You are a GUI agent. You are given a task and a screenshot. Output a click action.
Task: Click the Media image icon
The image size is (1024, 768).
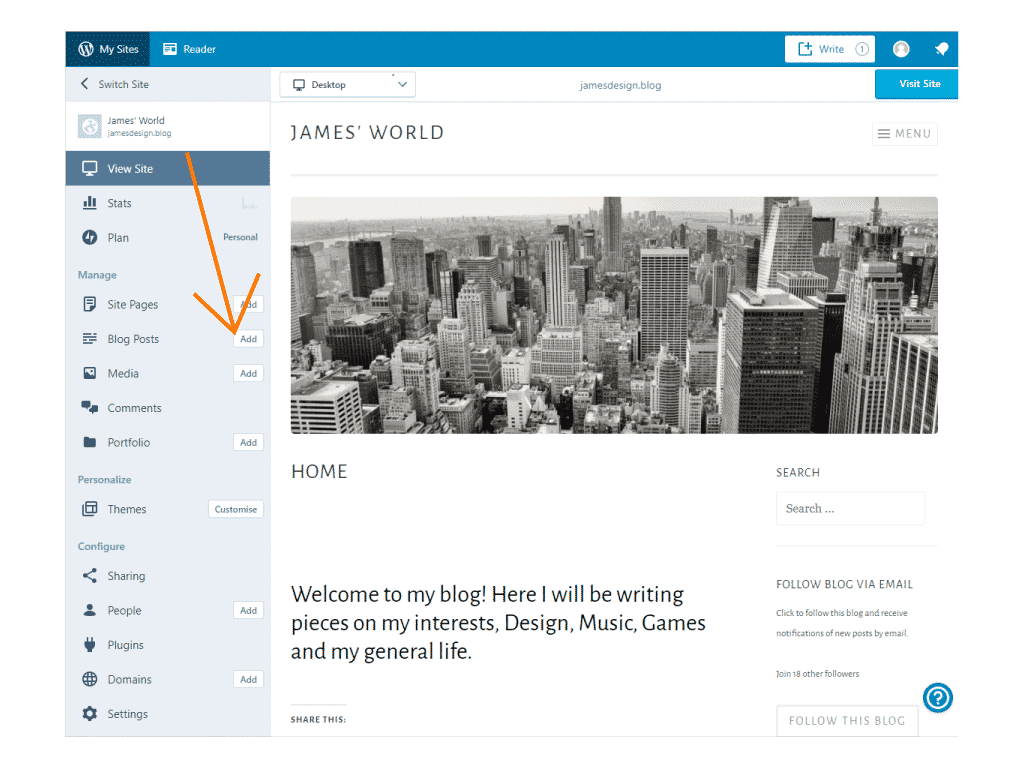(89, 373)
